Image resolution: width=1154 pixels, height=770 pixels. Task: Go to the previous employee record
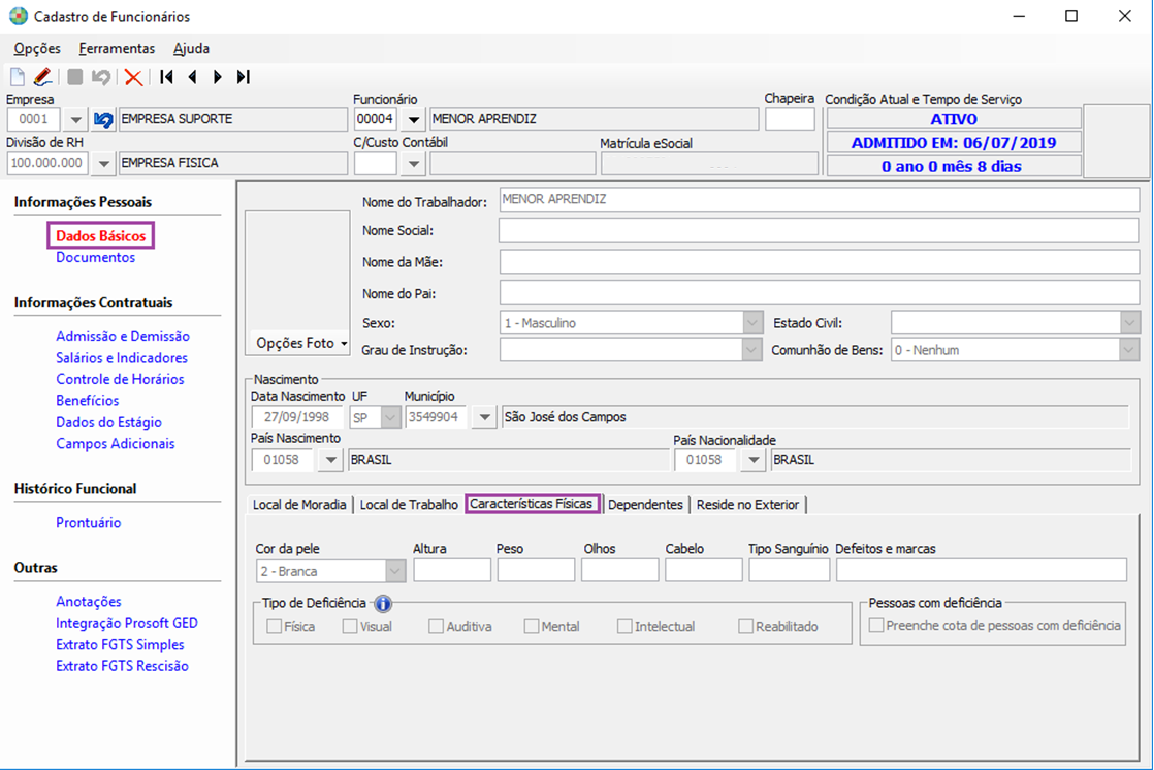[x=193, y=77]
